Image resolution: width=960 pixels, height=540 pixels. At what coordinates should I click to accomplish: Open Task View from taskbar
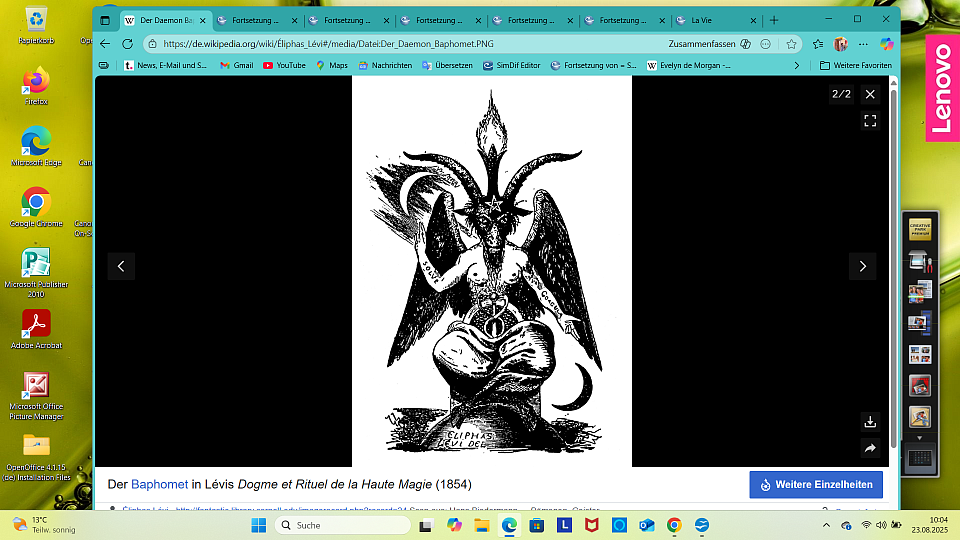tap(426, 525)
